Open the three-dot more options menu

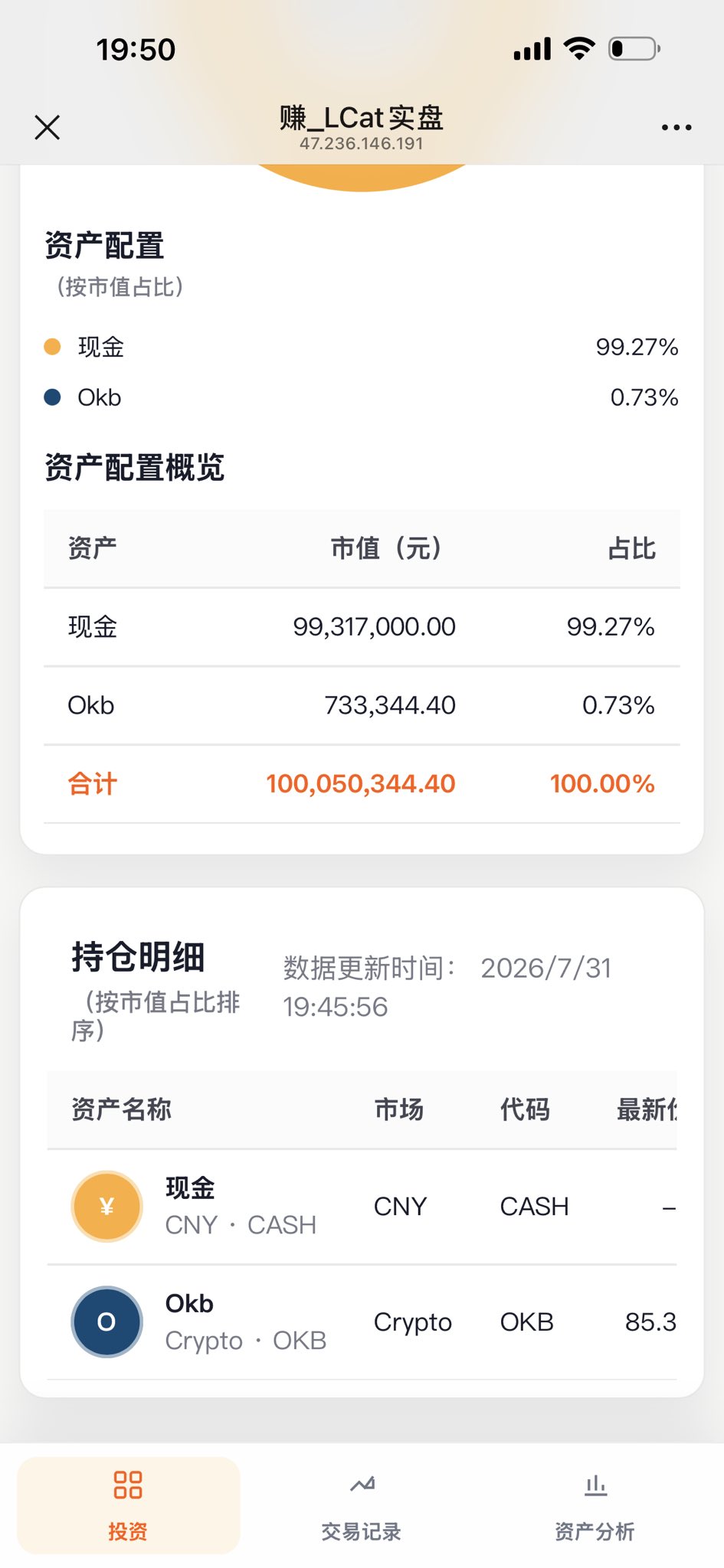(676, 127)
